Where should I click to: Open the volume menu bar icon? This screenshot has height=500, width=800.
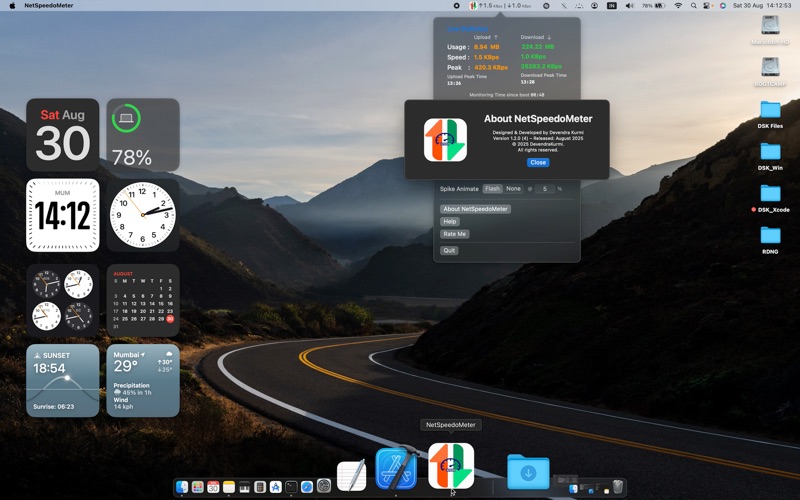click(630, 6)
